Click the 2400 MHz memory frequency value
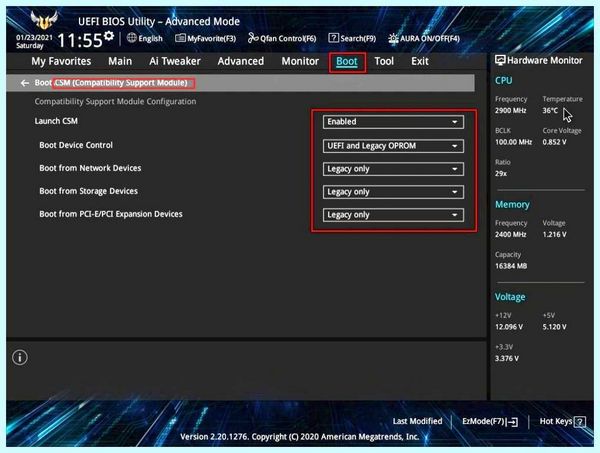This screenshot has width=600, height=453. (x=510, y=235)
